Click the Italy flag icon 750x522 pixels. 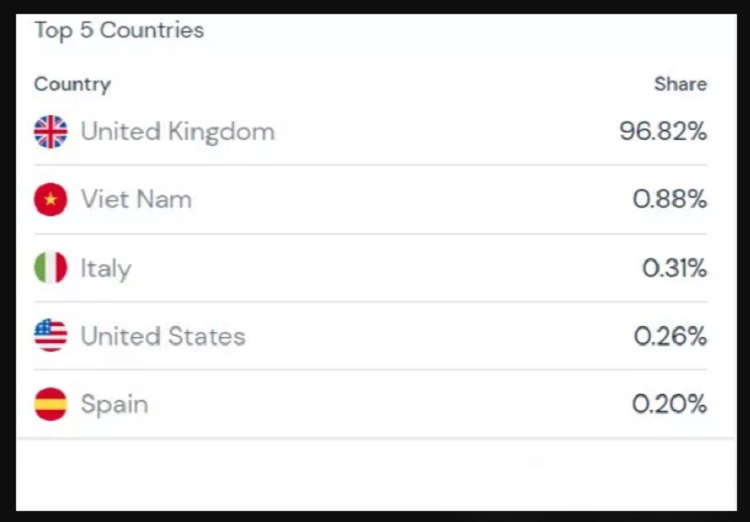(51, 267)
